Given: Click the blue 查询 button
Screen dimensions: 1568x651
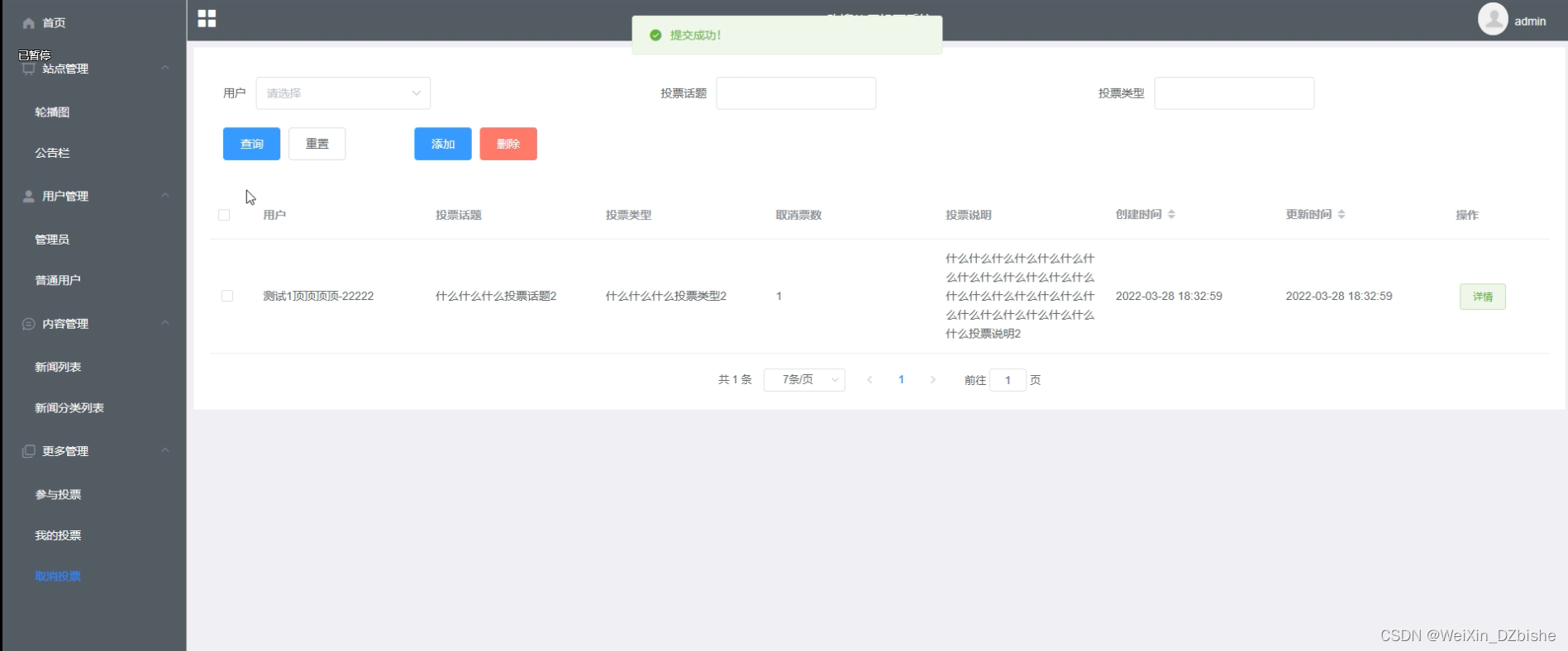Looking at the screenshot, I should (251, 144).
